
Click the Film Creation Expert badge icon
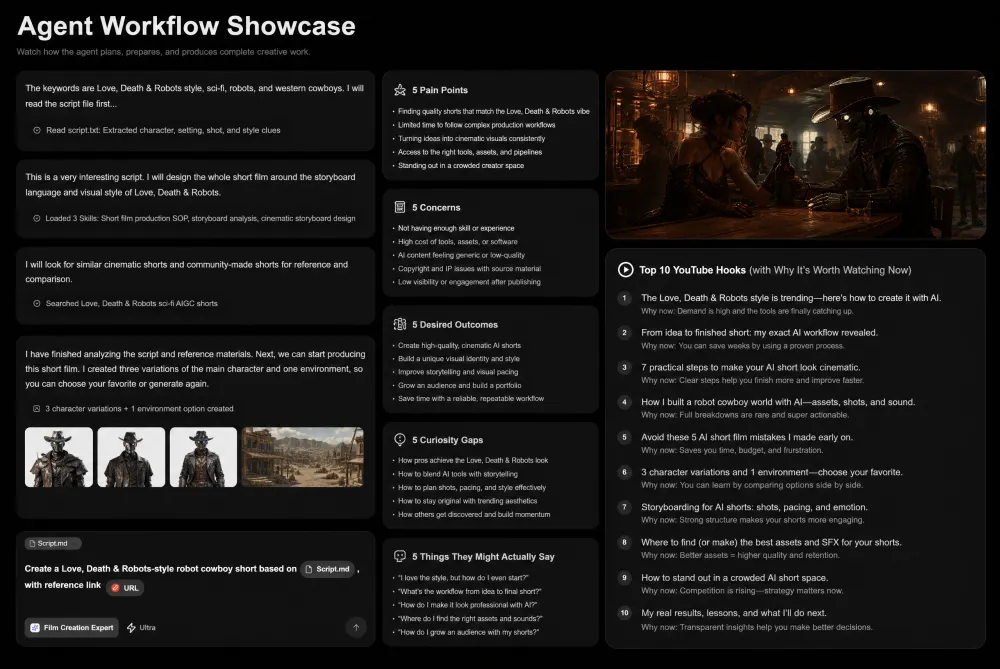35,628
